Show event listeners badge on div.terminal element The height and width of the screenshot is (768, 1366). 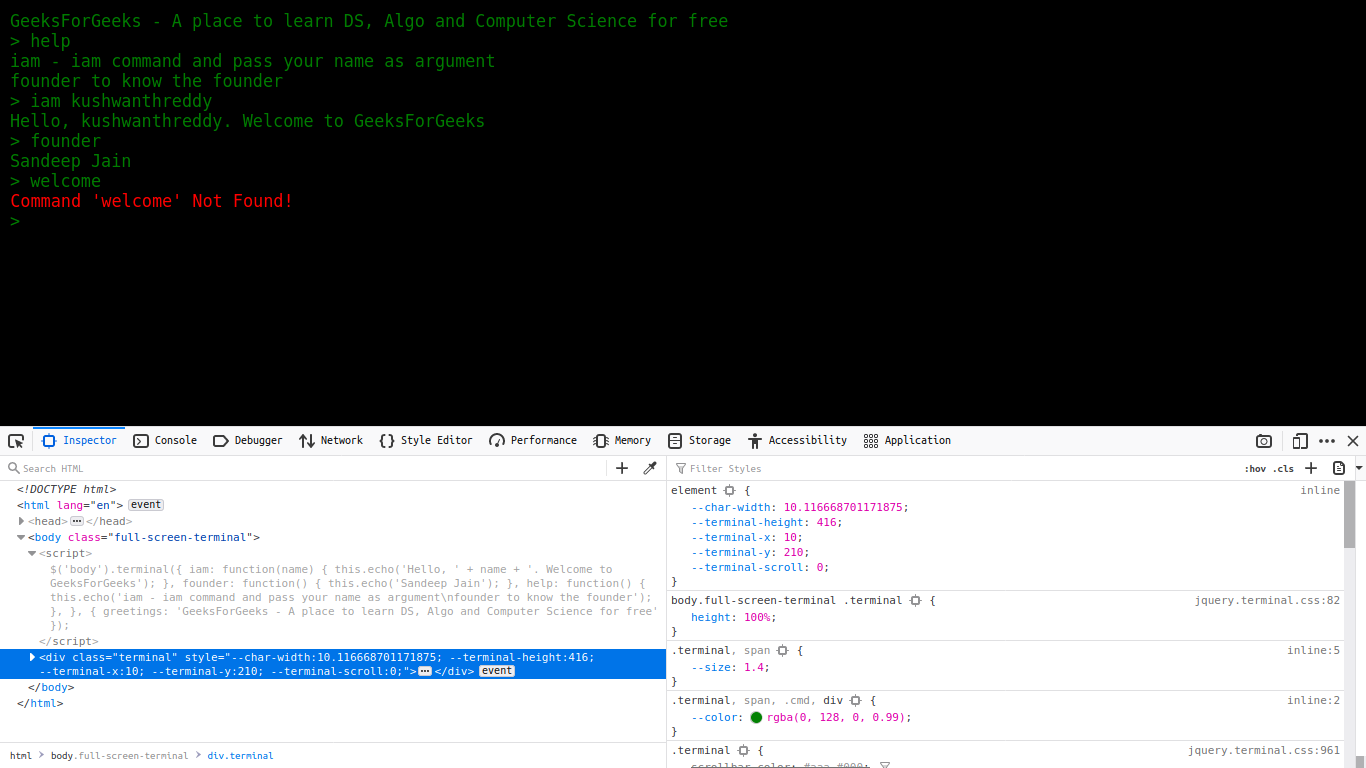pyautogui.click(x=497, y=671)
